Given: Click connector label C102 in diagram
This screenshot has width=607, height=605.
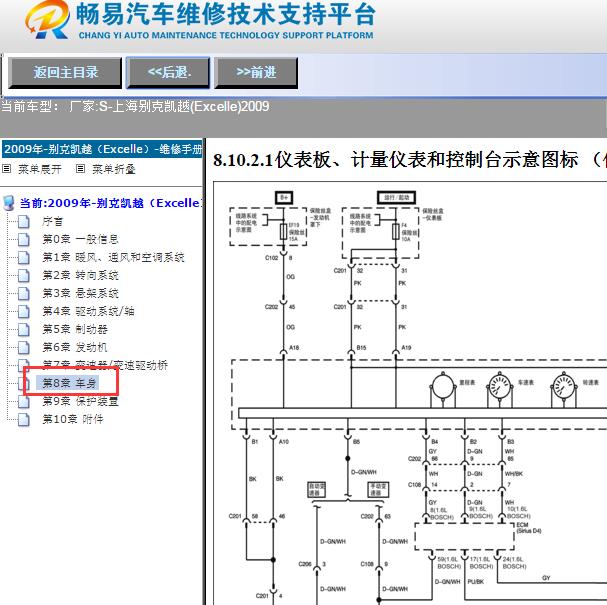Looking at the screenshot, I should click(271, 258).
